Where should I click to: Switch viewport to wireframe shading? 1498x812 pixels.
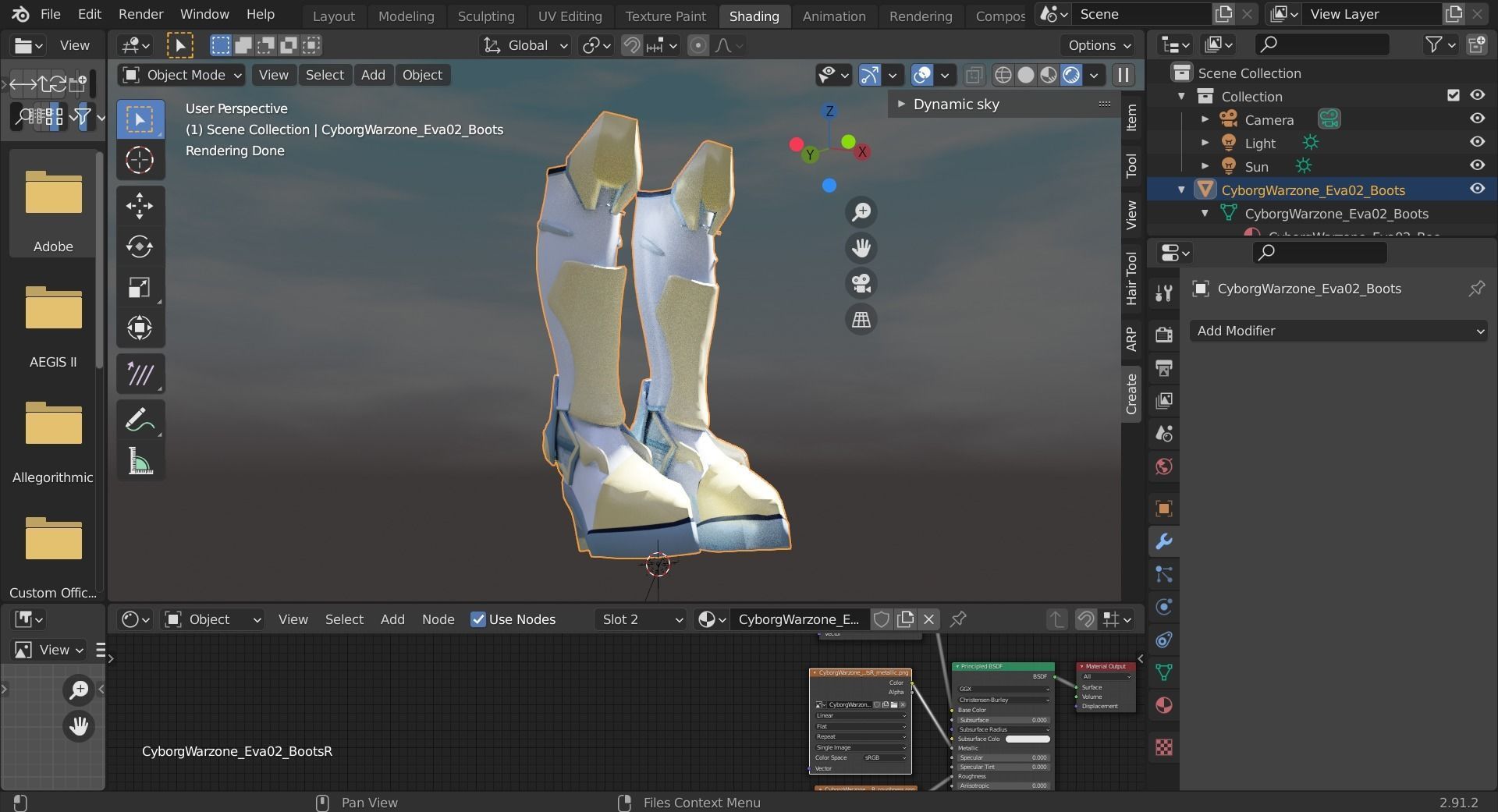point(1003,75)
